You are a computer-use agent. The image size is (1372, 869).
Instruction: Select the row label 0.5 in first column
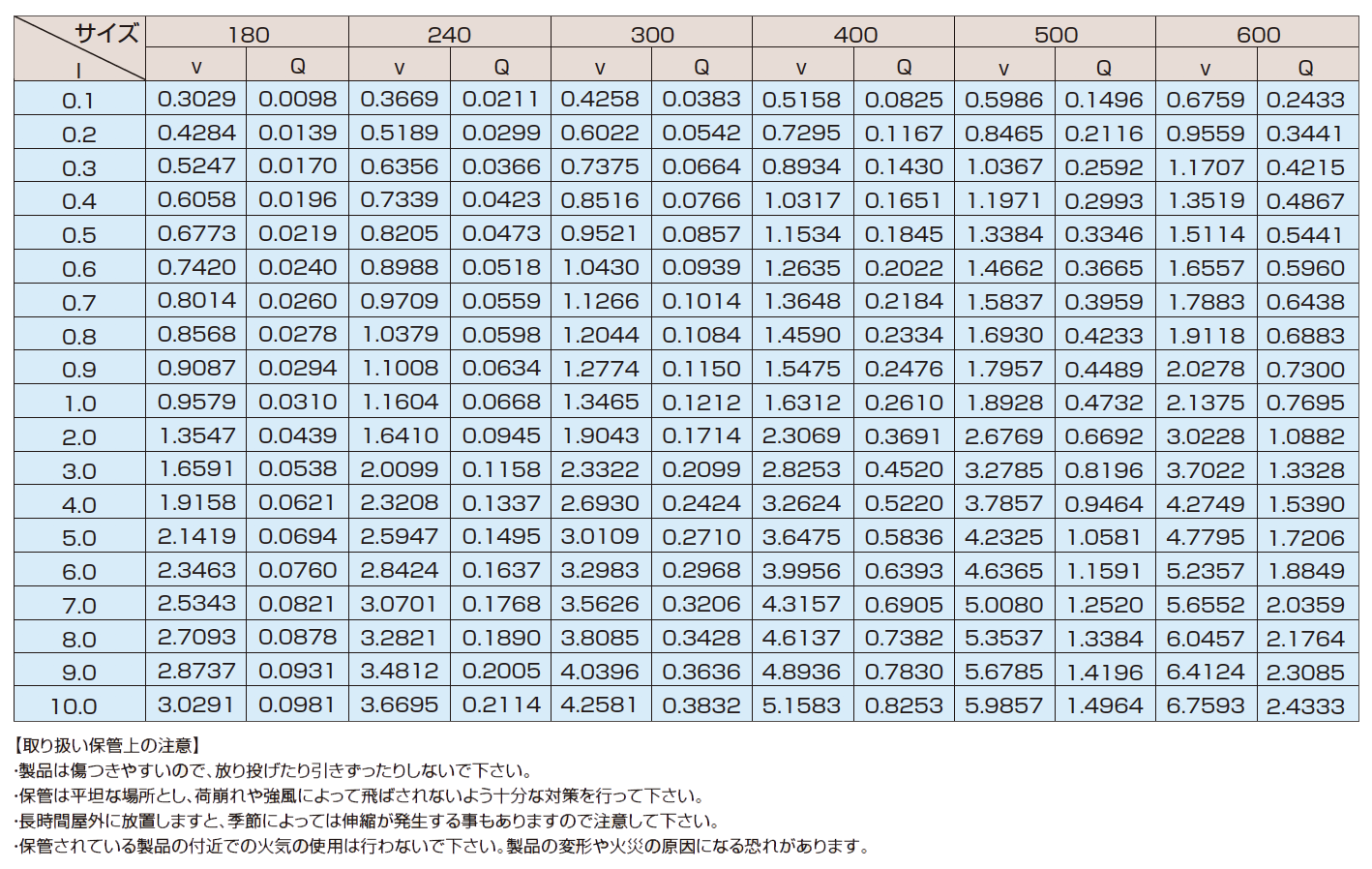79,235
